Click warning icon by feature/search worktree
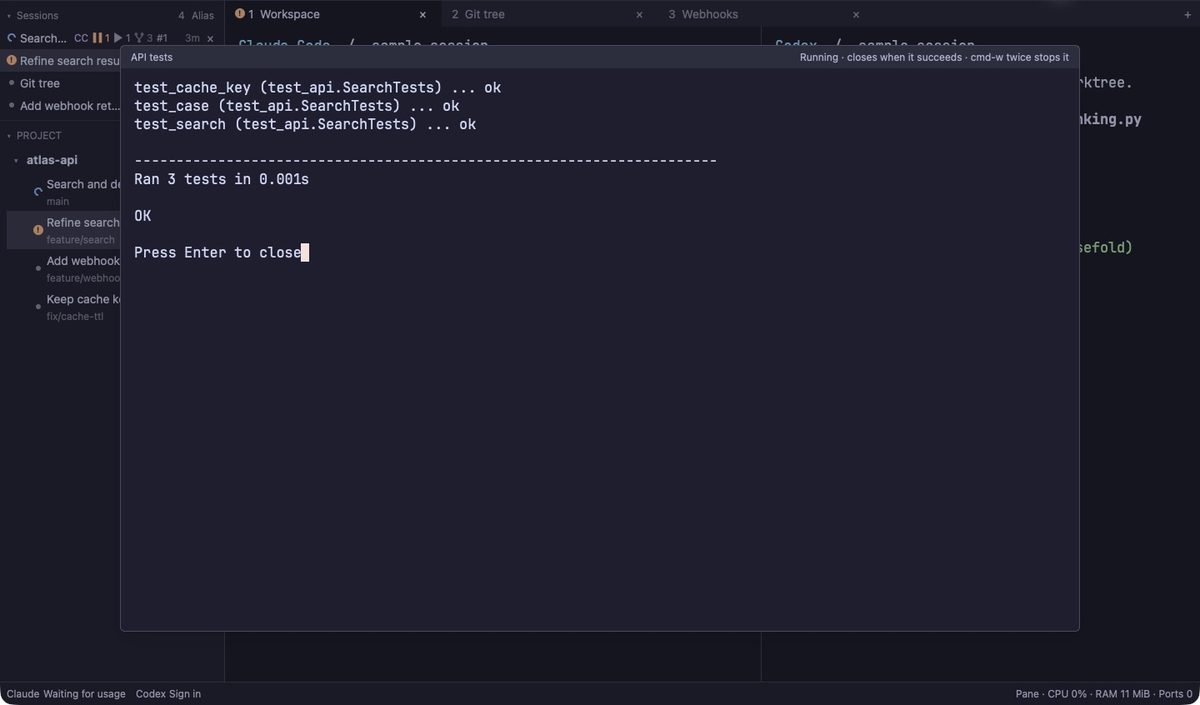The width and height of the screenshot is (1200, 705). [38, 230]
